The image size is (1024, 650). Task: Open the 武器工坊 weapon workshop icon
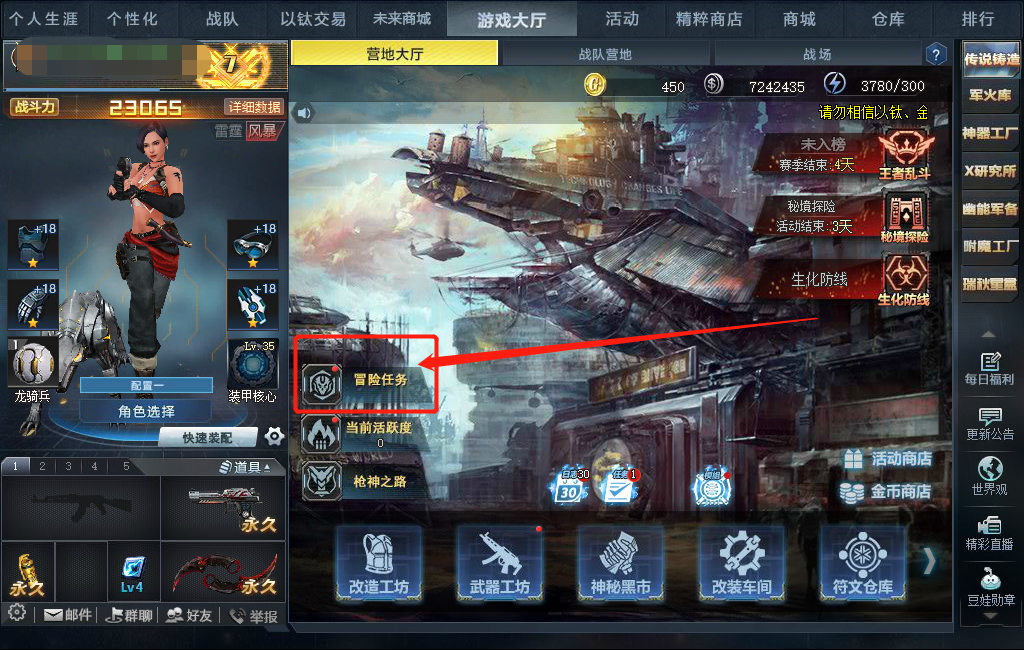click(500, 564)
